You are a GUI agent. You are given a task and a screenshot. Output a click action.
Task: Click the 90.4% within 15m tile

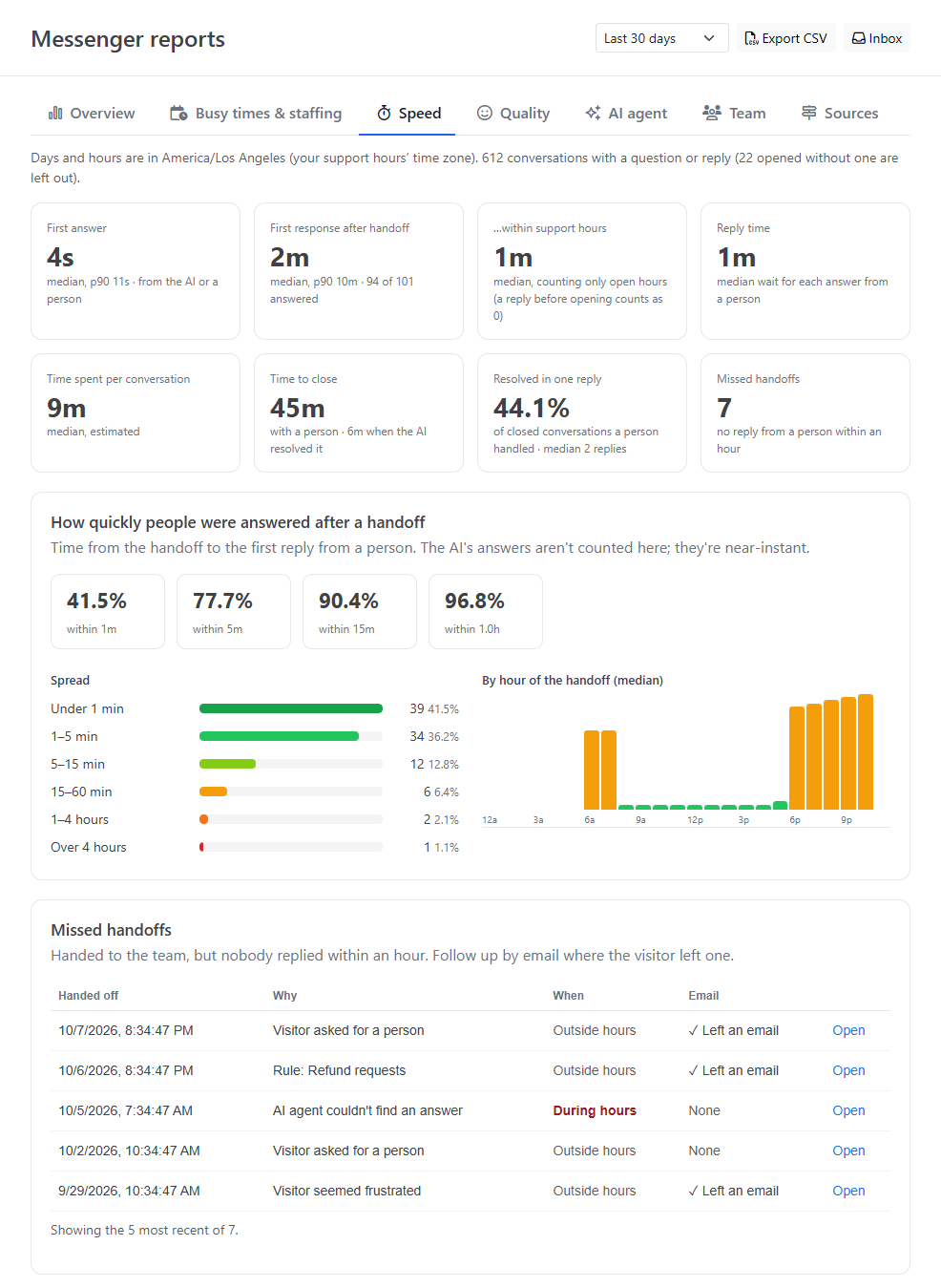point(360,611)
